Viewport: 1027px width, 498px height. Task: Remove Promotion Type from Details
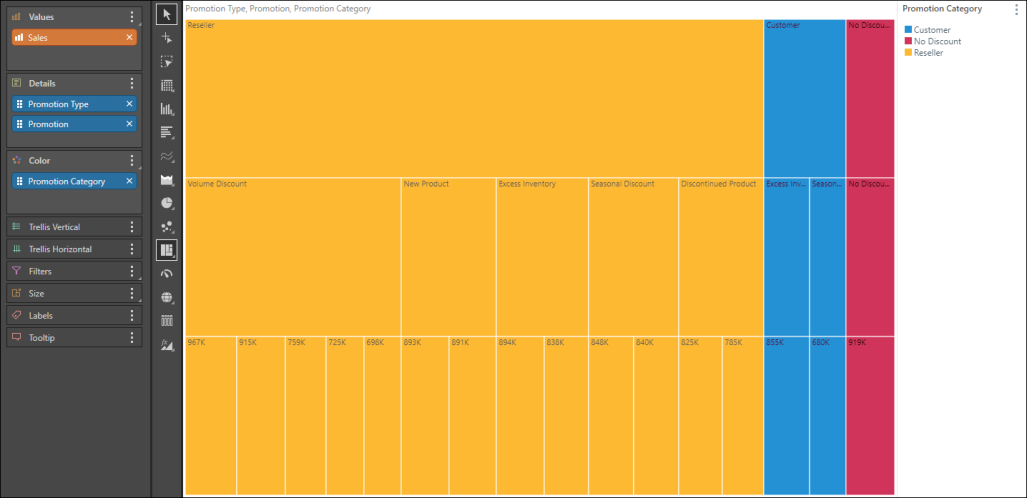tap(129, 104)
